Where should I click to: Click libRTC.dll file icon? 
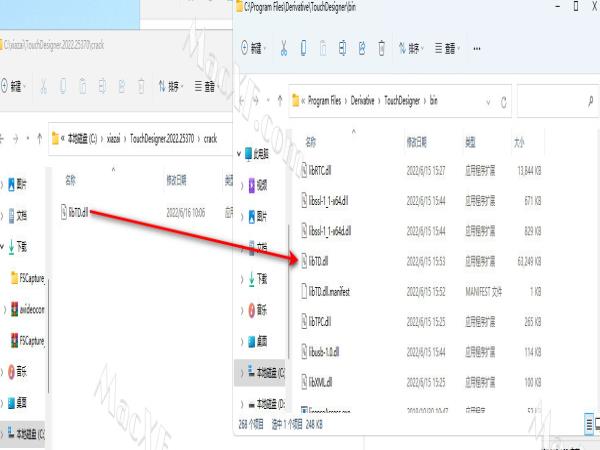tap(304, 170)
